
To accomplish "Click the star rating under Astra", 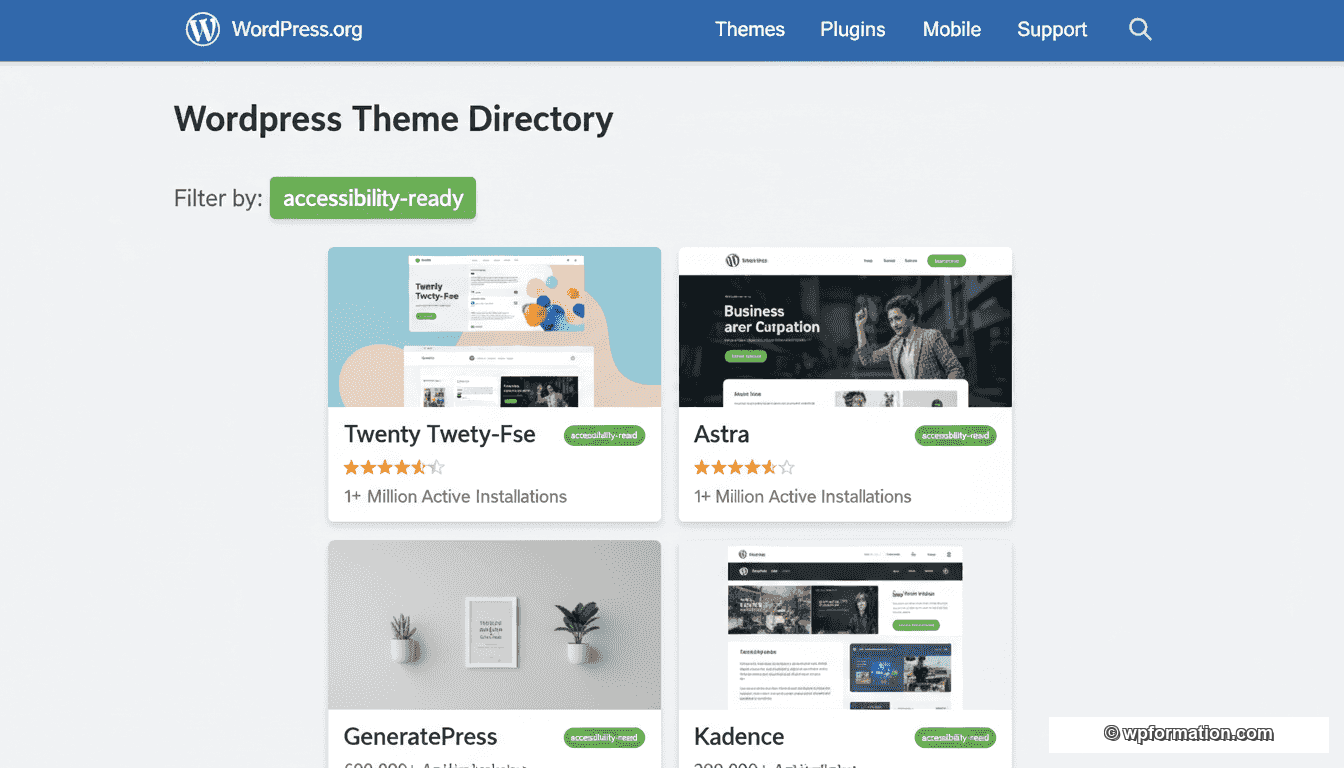I will point(744,467).
